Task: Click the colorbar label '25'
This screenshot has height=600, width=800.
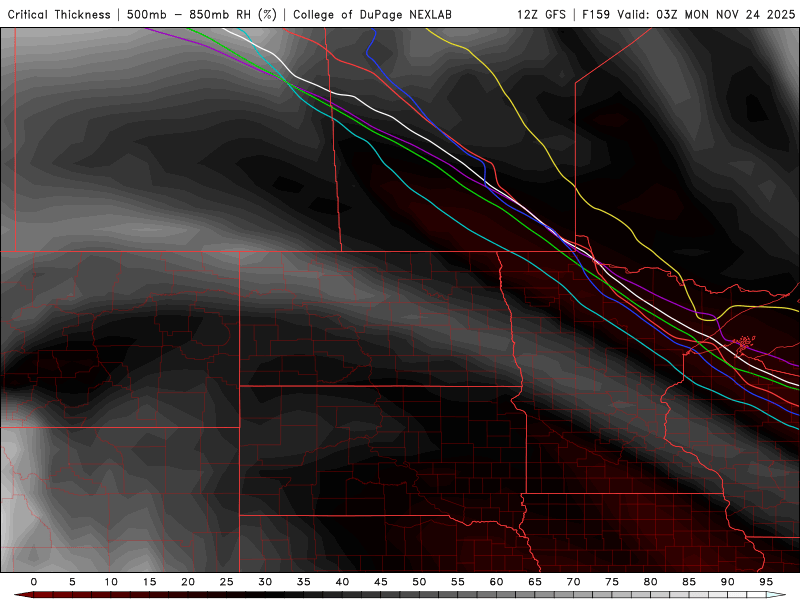Action: pyautogui.click(x=227, y=582)
